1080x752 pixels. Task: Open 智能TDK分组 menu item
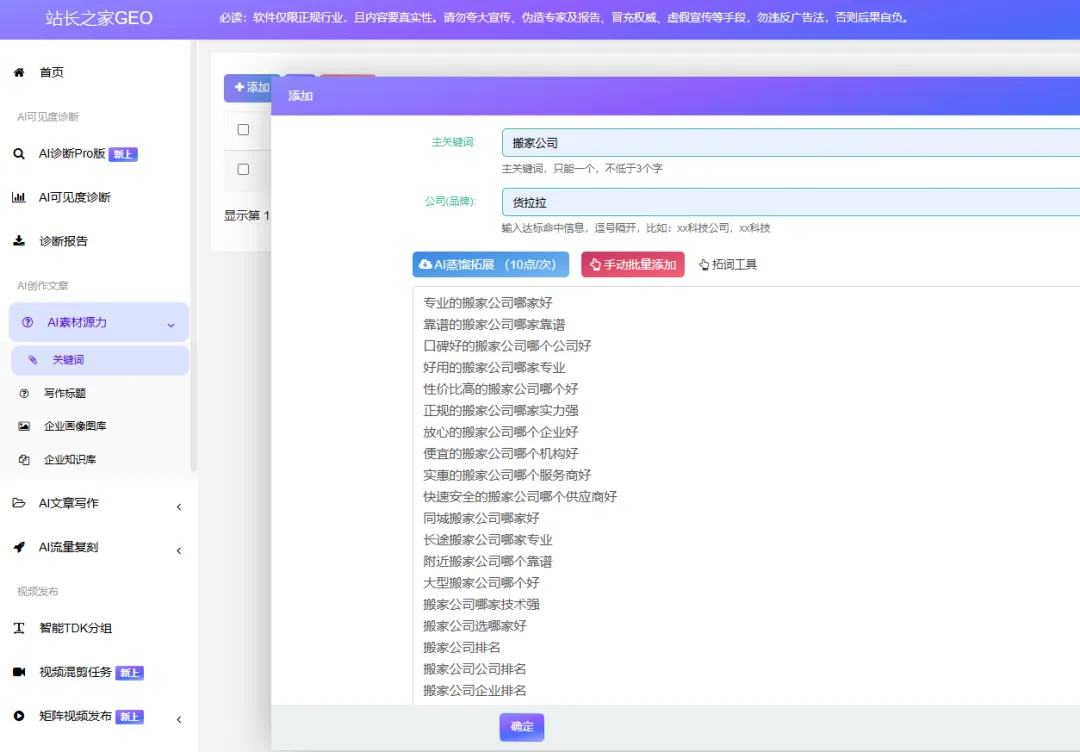tap(75, 628)
